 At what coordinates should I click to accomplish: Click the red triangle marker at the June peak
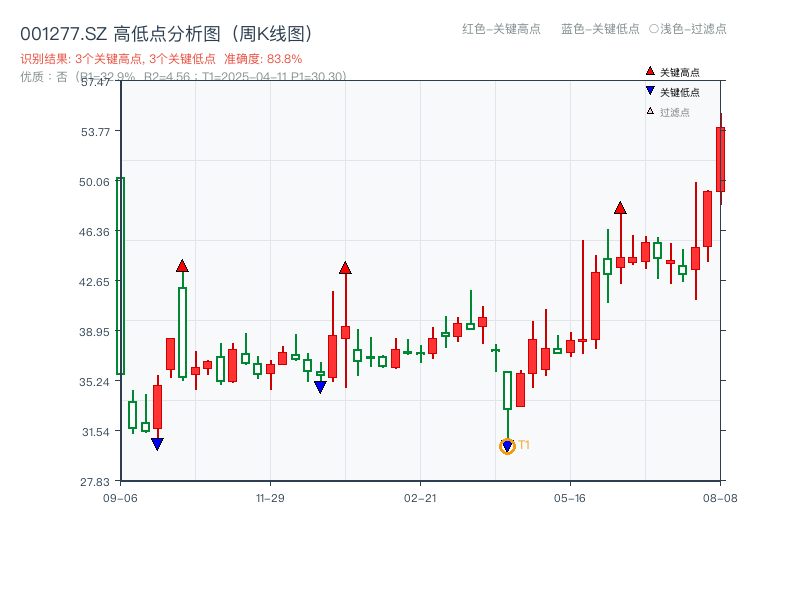click(620, 210)
